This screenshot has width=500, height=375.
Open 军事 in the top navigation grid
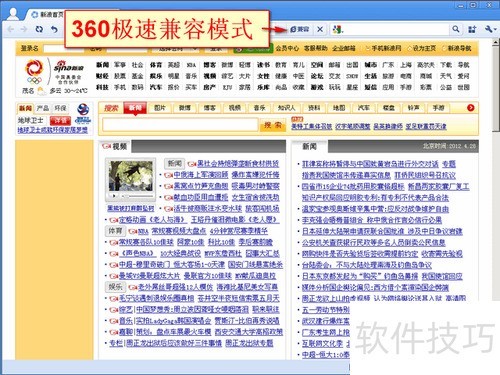click(x=120, y=65)
